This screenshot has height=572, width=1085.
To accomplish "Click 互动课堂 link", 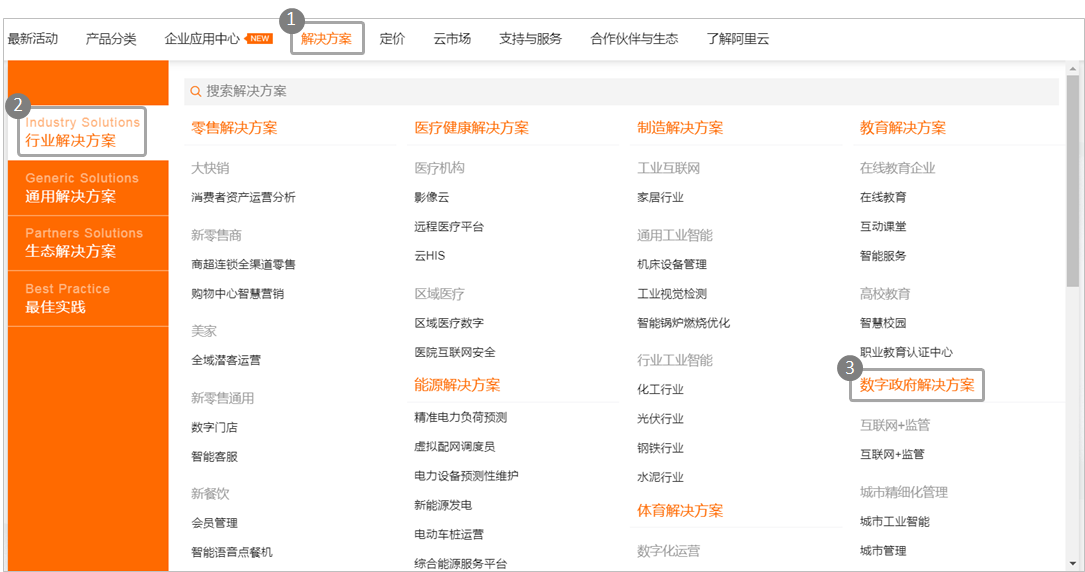I will click(883, 226).
